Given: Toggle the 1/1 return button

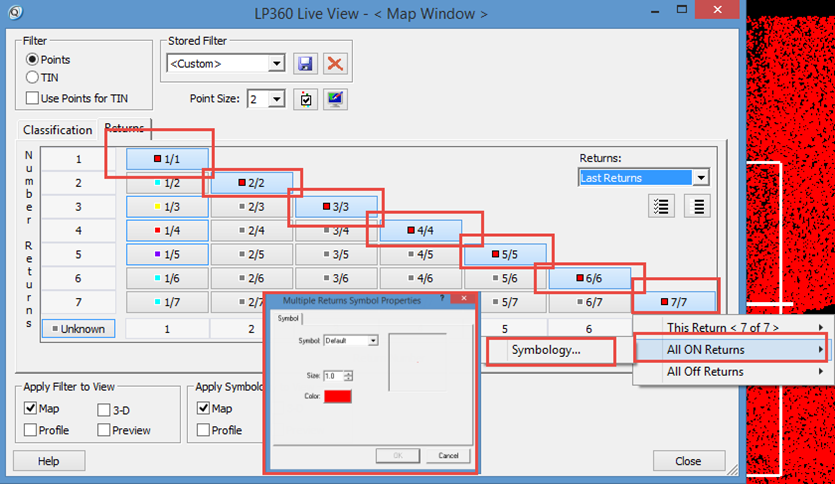Looking at the screenshot, I should point(167,159).
